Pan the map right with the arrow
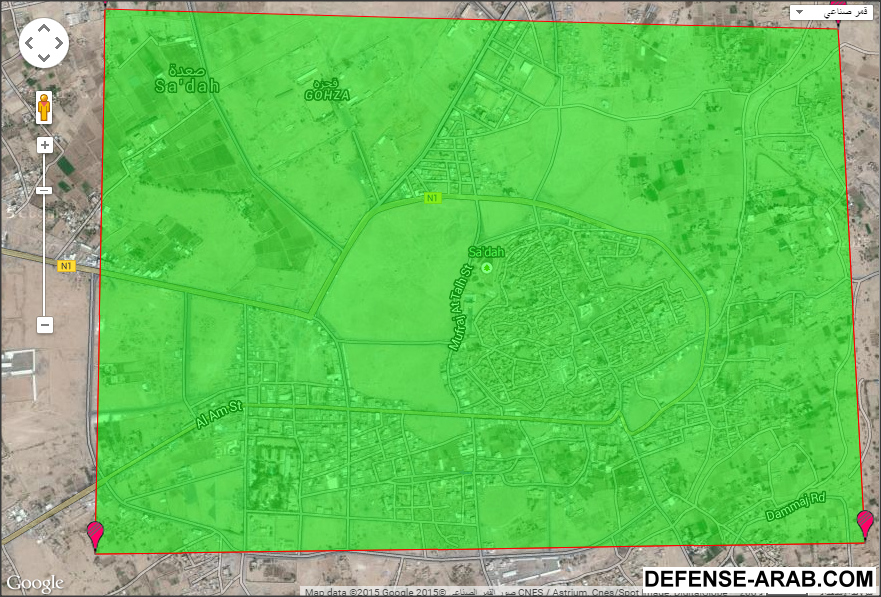This screenshot has height=597, width=881. (60, 44)
